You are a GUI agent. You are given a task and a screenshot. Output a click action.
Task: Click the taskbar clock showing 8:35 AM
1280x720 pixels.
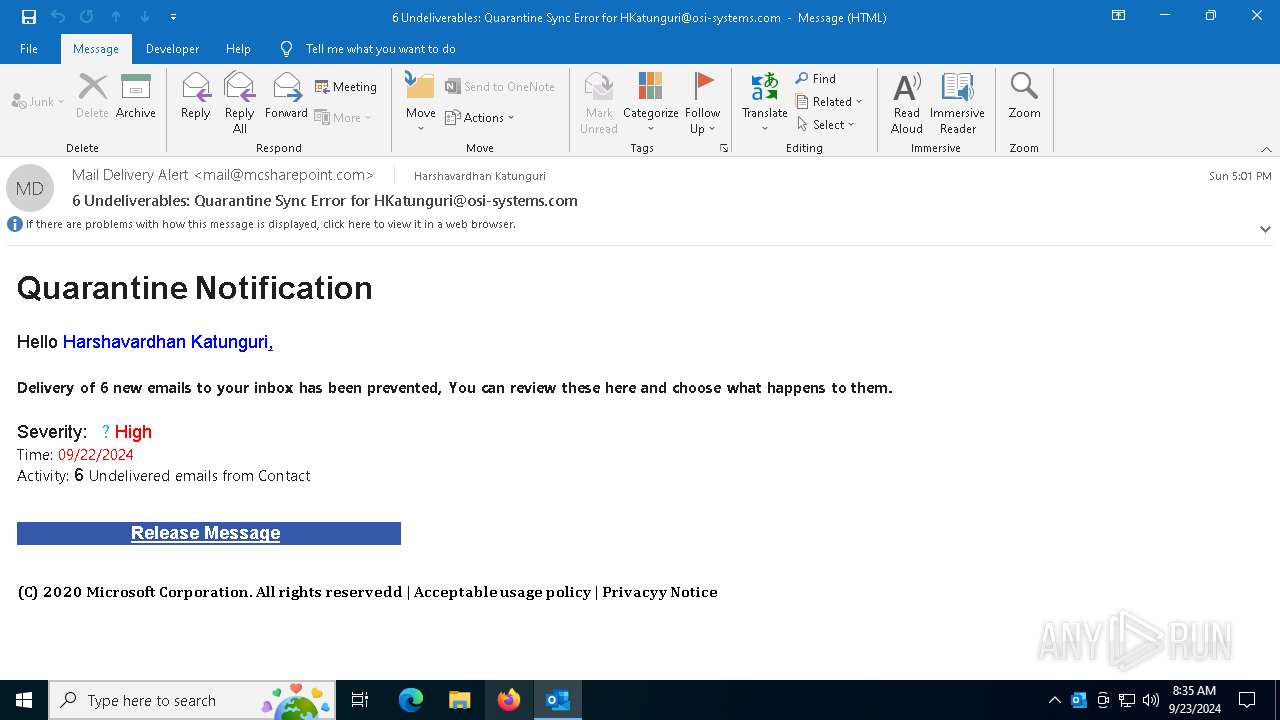[1194, 700]
